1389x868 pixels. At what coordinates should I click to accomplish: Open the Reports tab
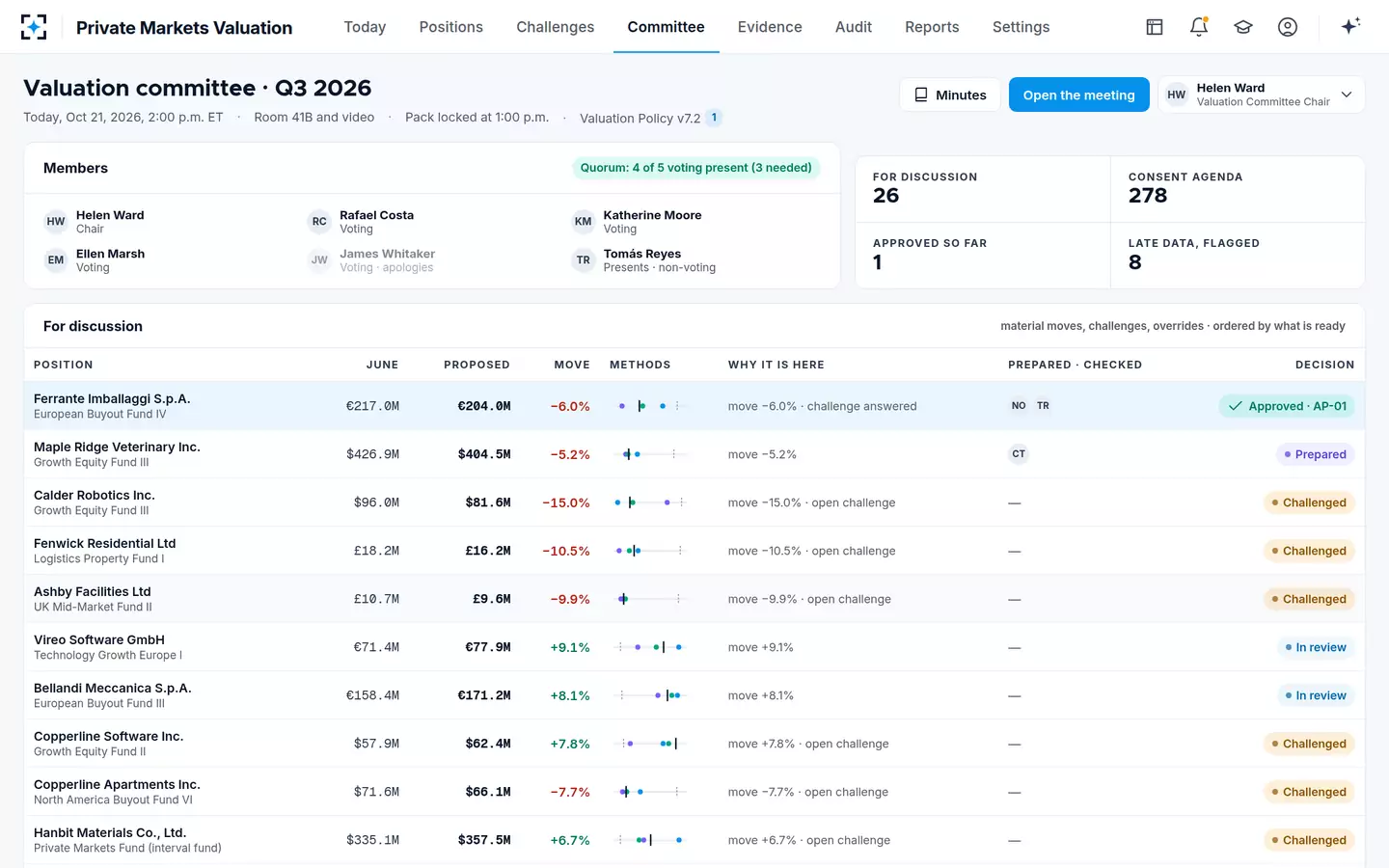tap(932, 27)
